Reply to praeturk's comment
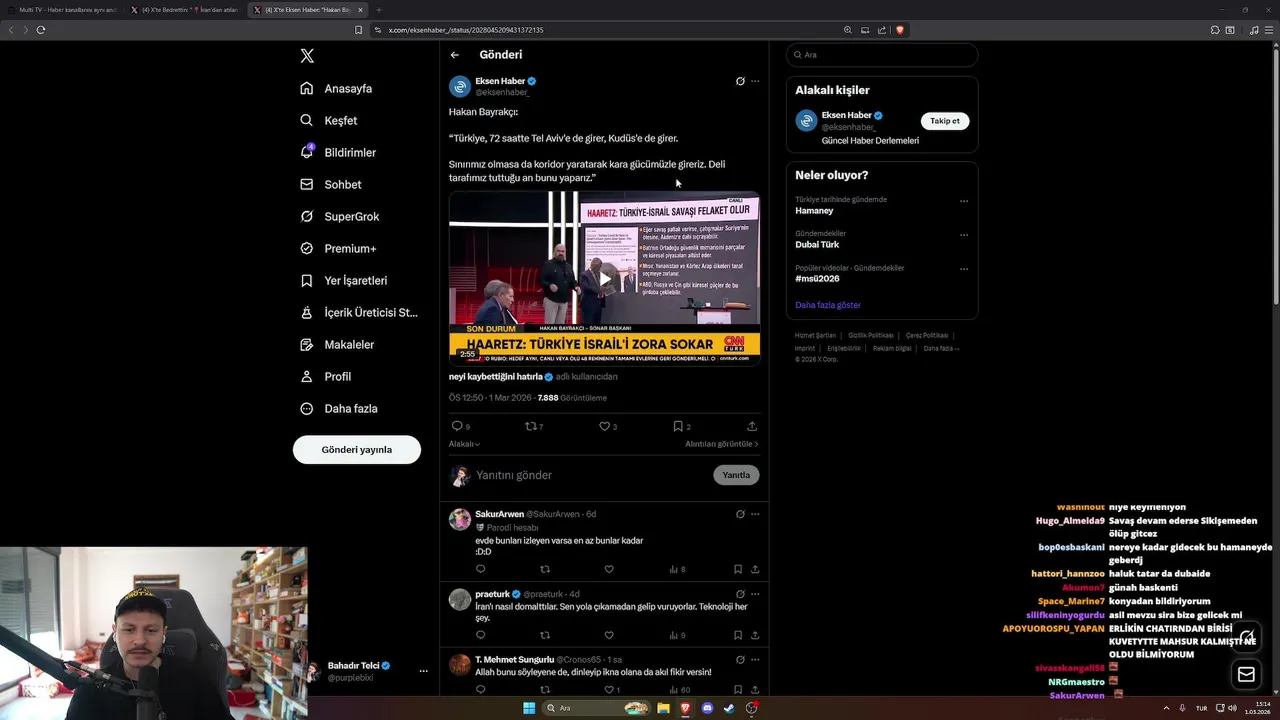This screenshot has width=1280, height=720. click(x=481, y=635)
